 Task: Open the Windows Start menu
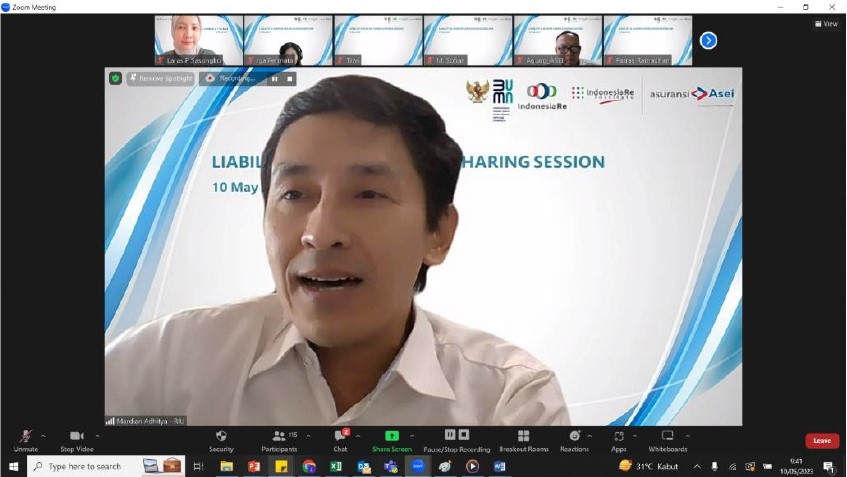[14, 466]
